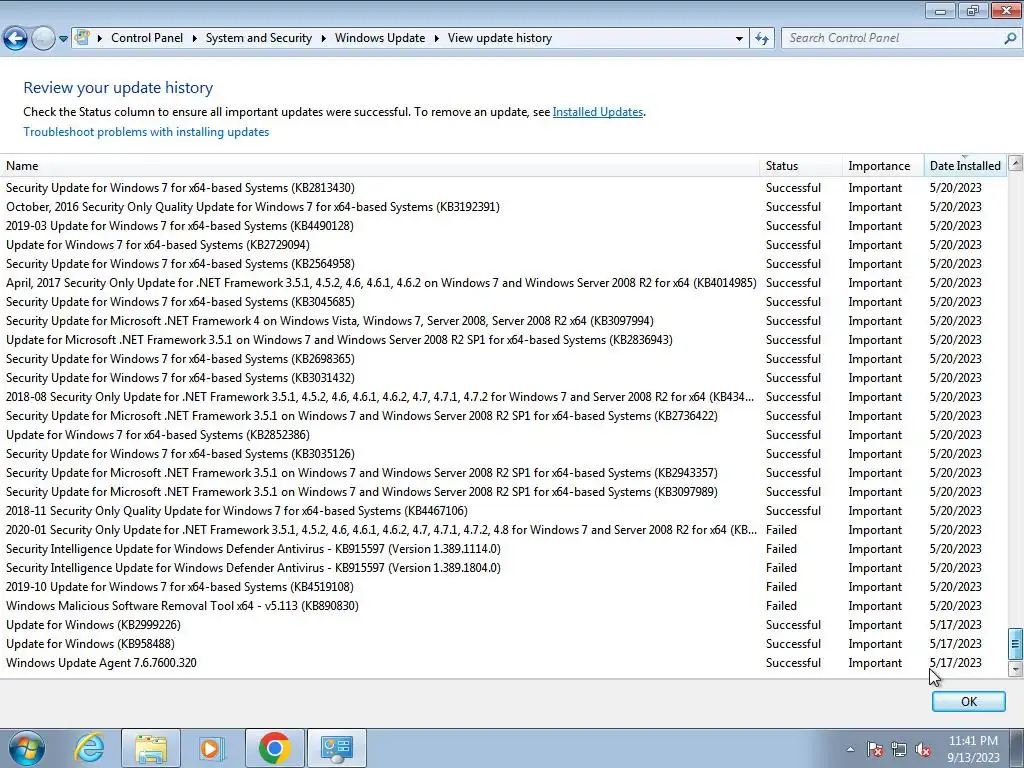
Task: Select the KB2698365 security update row
Action: pos(503,359)
